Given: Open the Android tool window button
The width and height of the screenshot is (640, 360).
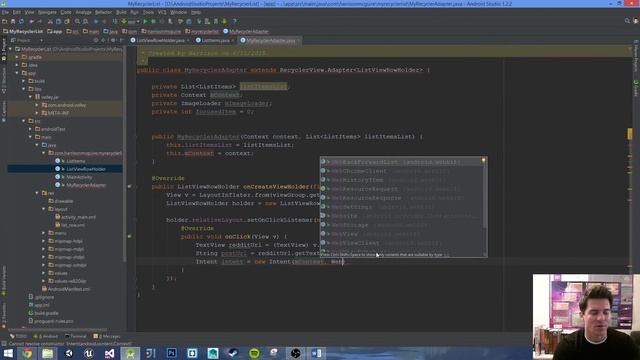Looking at the screenshot, I should (x=47, y=336).
